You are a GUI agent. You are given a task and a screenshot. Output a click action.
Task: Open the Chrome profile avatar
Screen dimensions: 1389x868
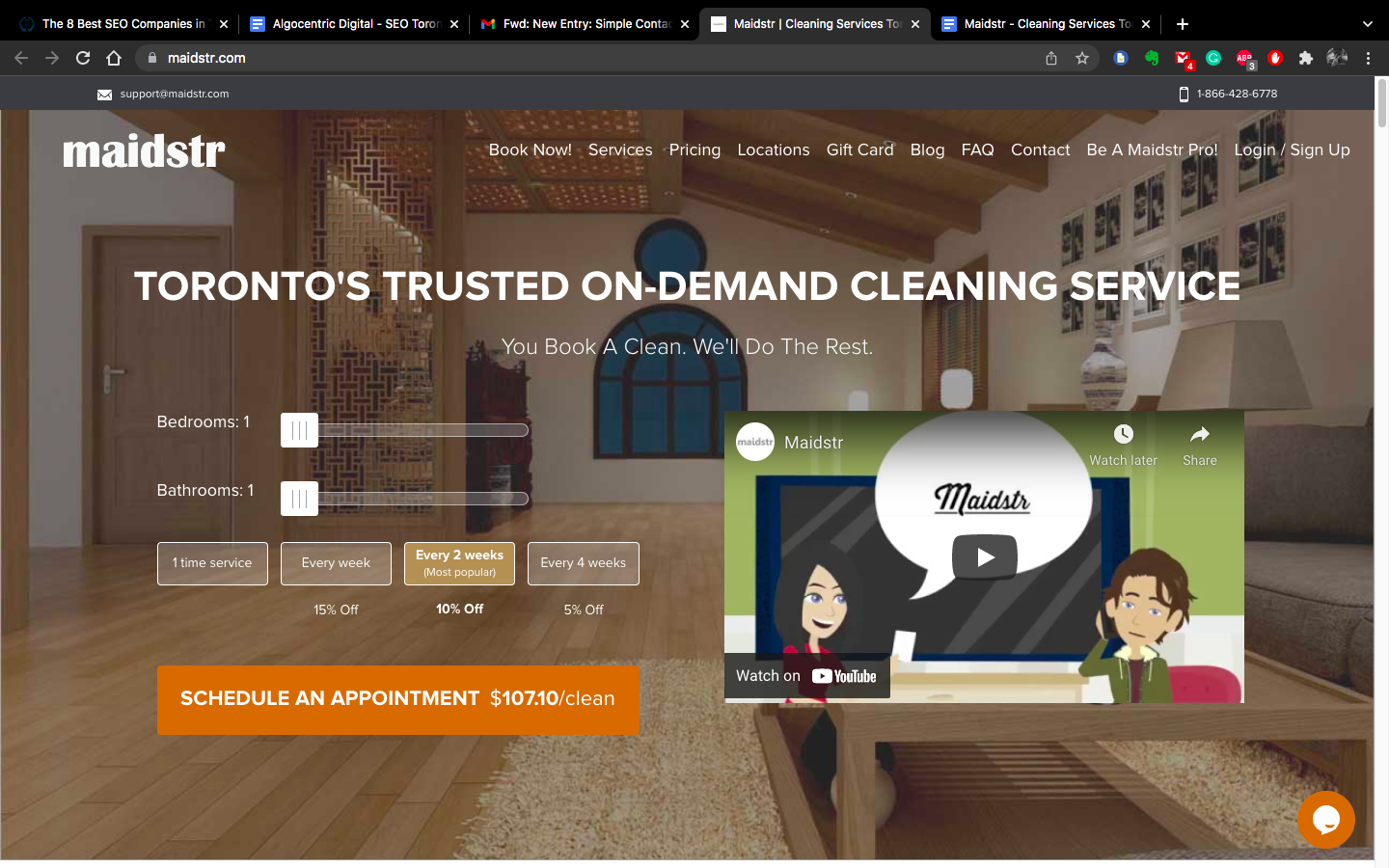click(x=1337, y=58)
